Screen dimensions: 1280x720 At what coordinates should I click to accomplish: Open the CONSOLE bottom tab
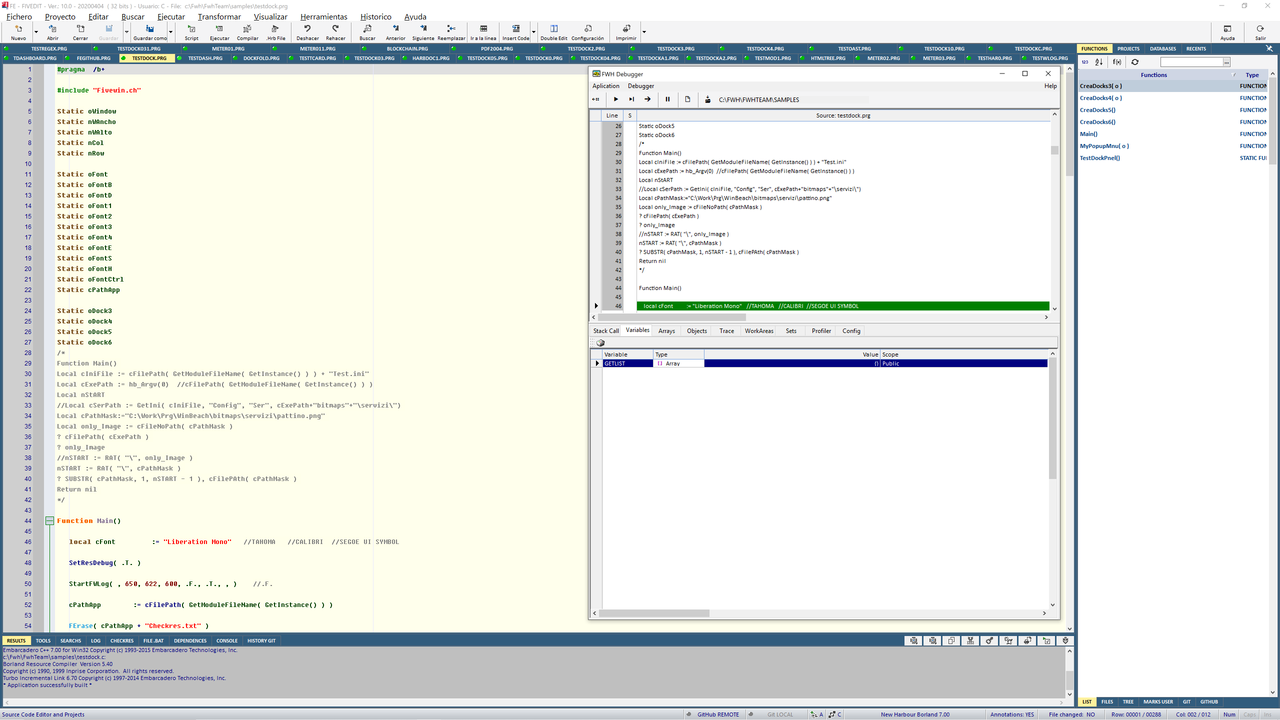pyautogui.click(x=227, y=640)
